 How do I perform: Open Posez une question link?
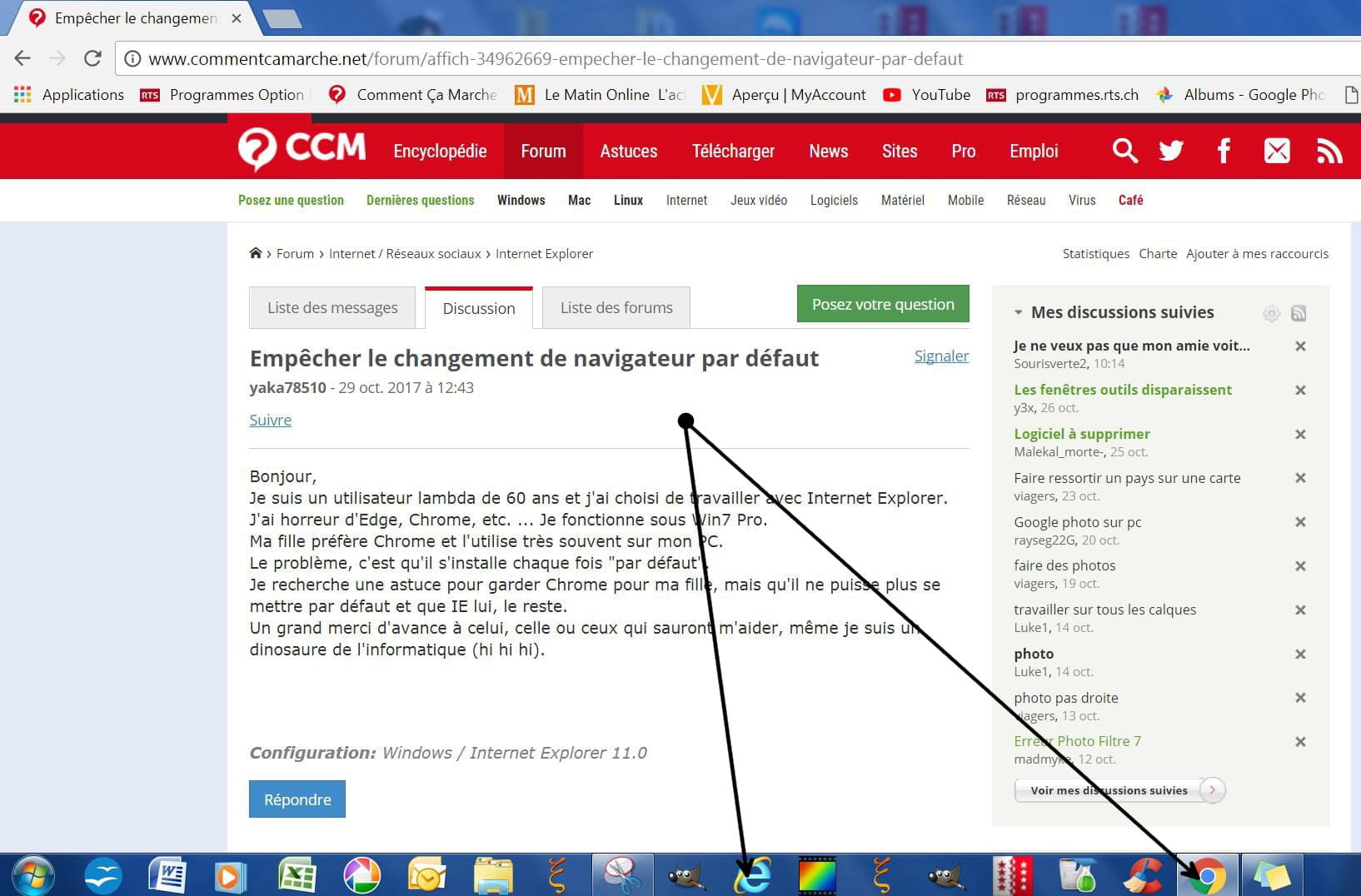coord(291,200)
